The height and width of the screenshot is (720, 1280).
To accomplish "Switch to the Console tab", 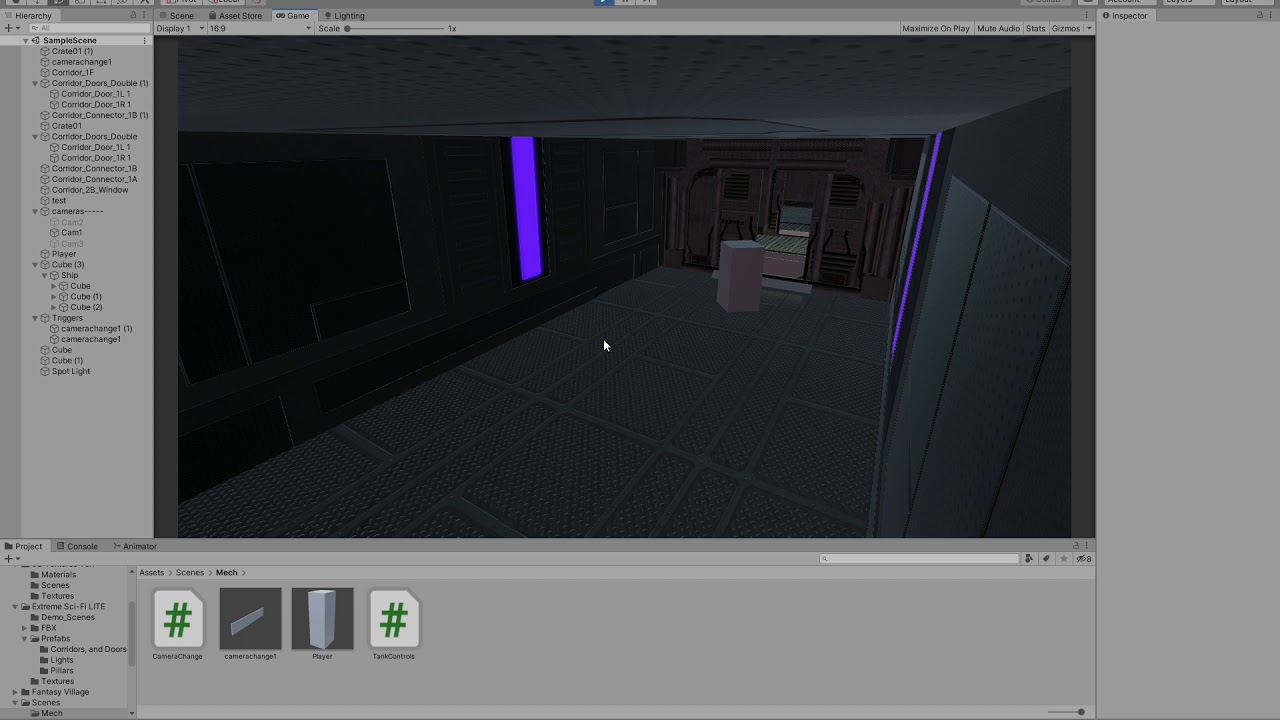I will click(x=77, y=546).
